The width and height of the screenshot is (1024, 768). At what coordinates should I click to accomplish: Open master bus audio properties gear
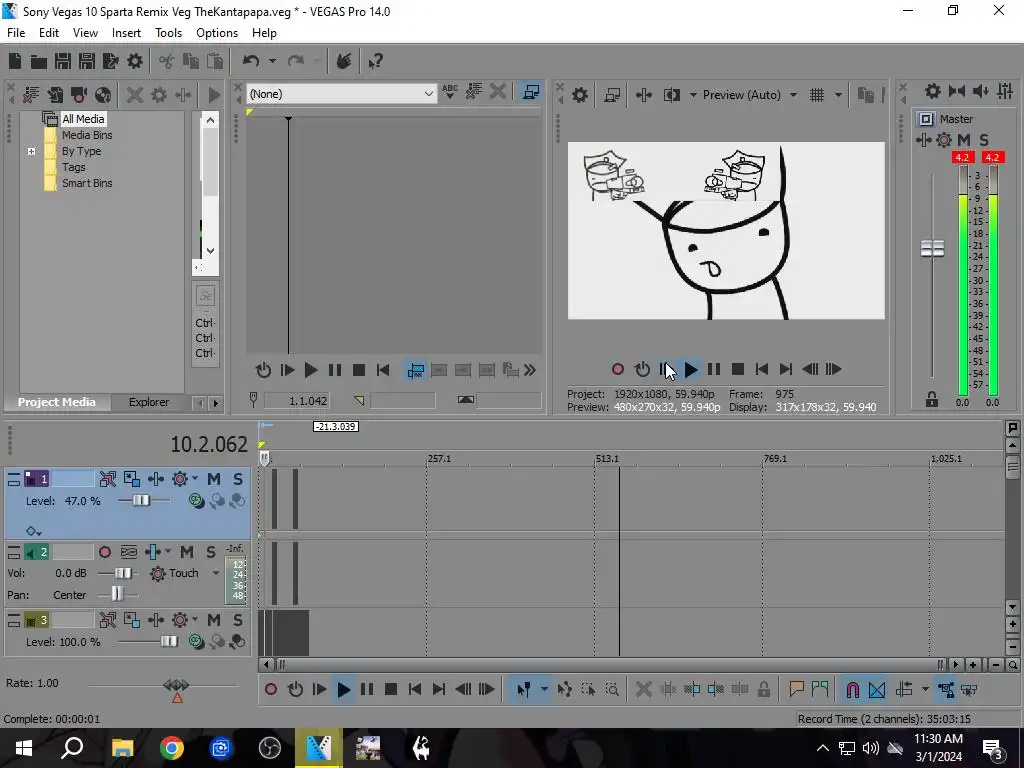click(x=933, y=91)
